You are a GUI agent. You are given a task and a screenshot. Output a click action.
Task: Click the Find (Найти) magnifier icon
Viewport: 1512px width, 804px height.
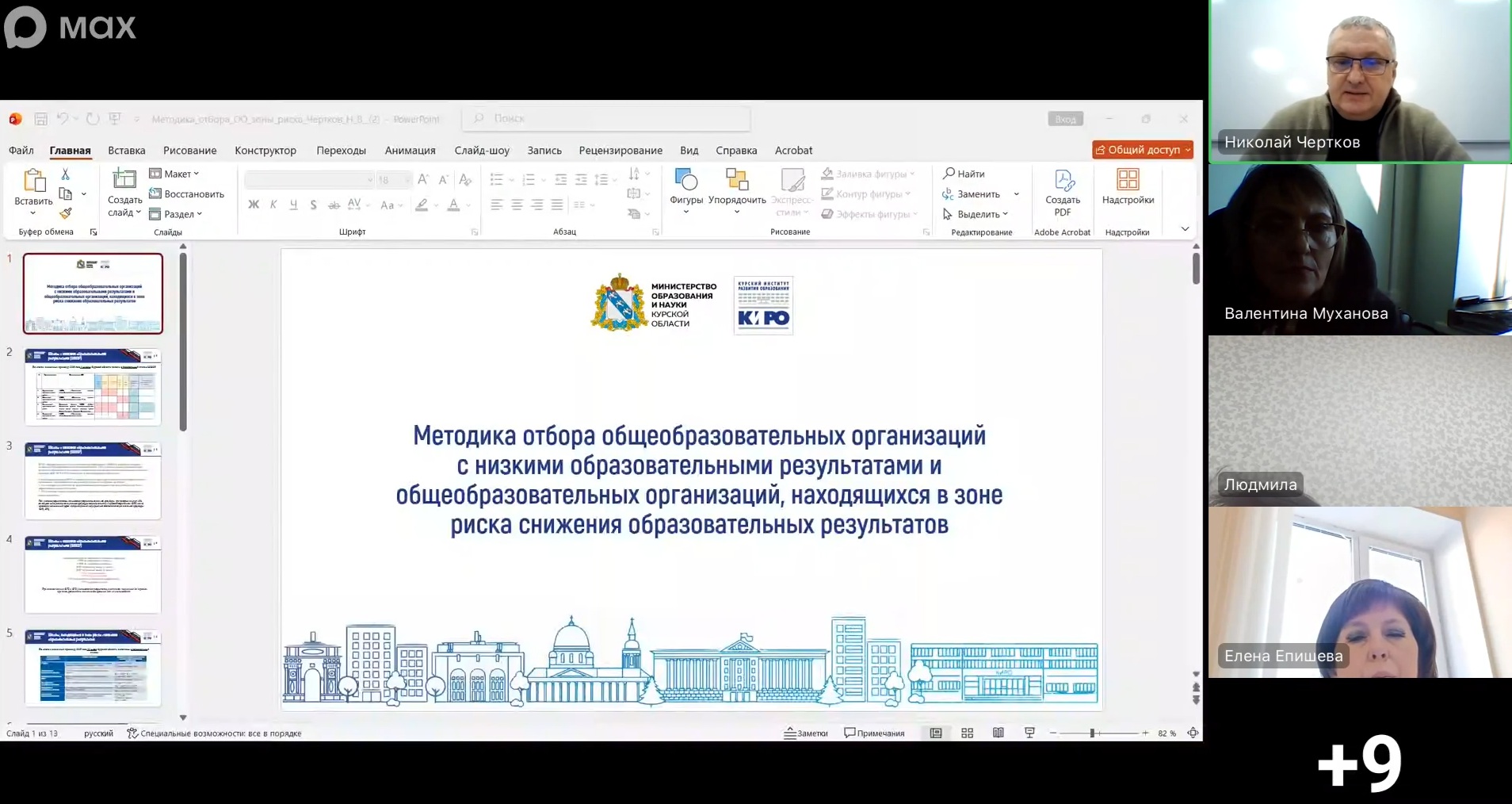coord(949,174)
